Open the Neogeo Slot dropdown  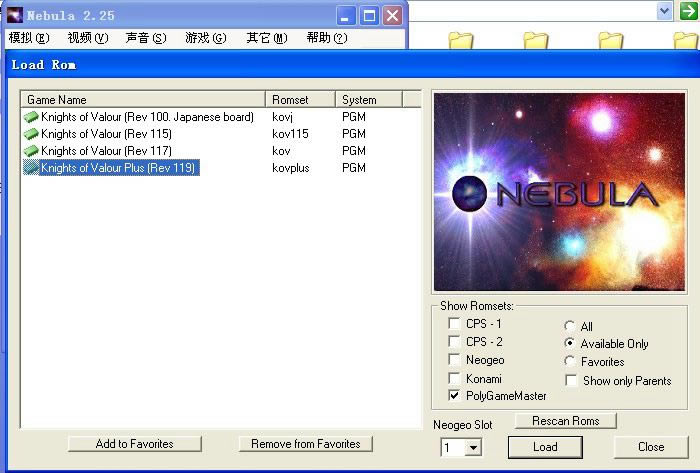coord(473,448)
